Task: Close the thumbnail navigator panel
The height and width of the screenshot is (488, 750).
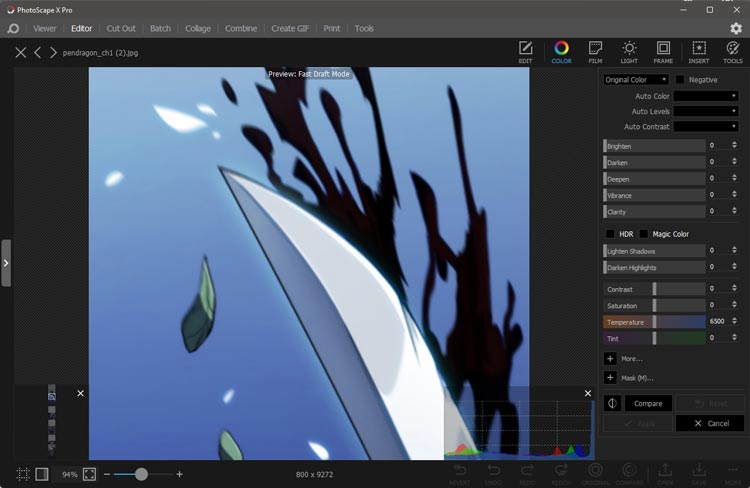Action: pos(80,393)
